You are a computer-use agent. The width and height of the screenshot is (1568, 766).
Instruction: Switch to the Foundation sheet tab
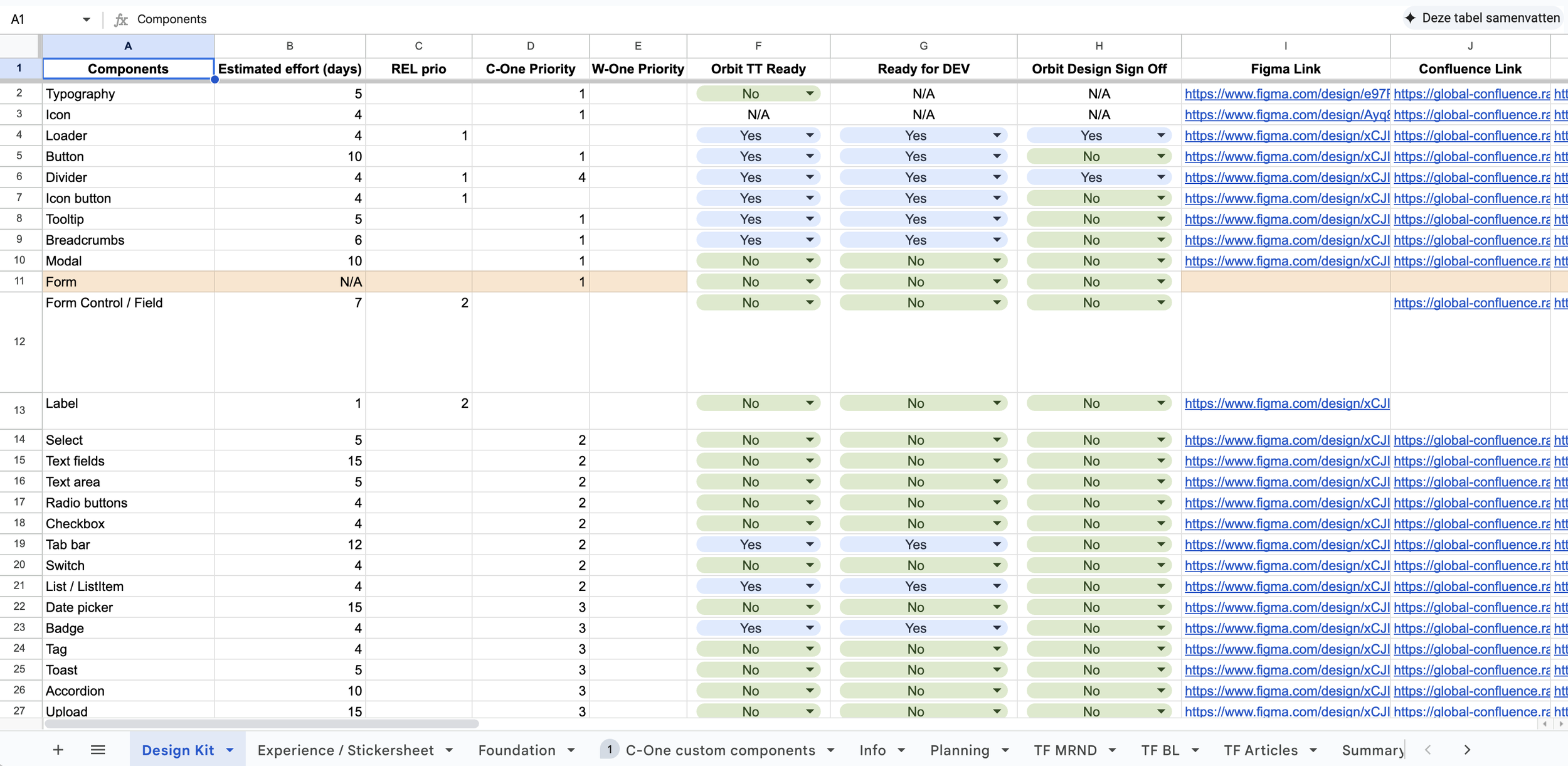[x=517, y=750]
